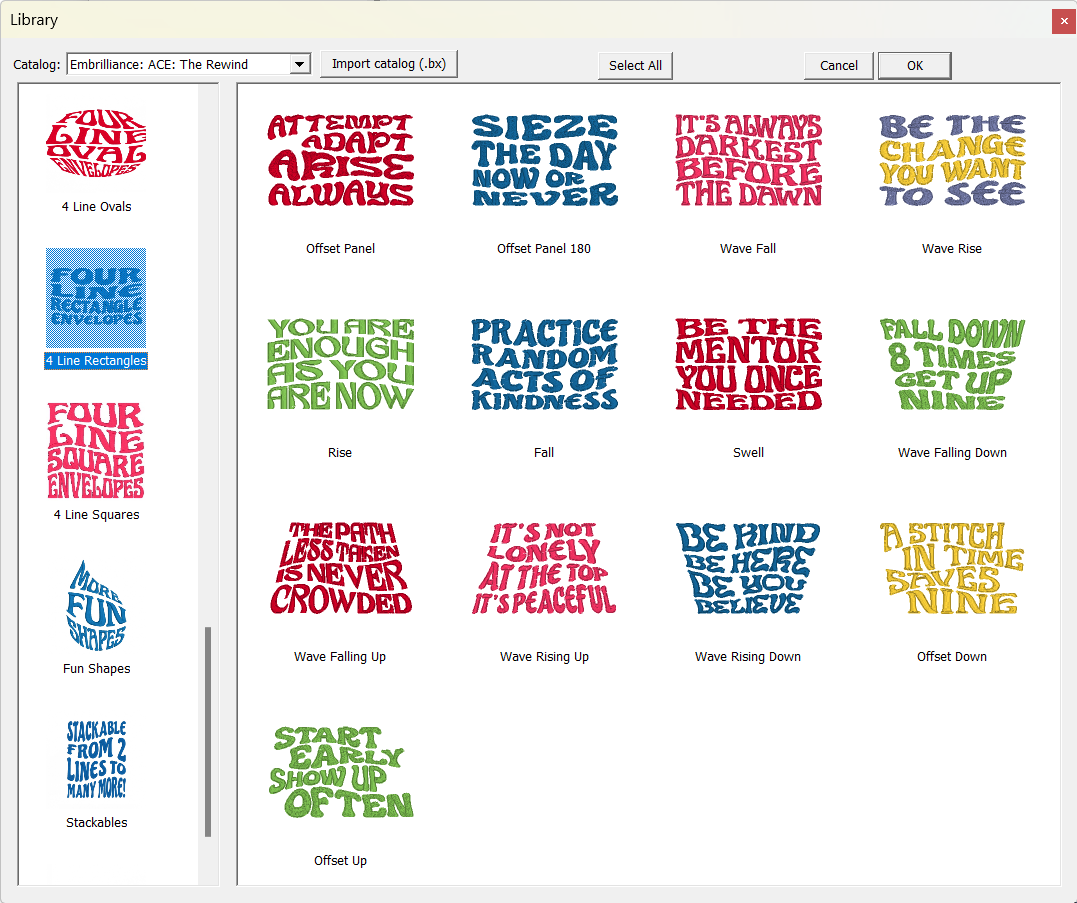The height and width of the screenshot is (903, 1077).
Task: Open the 4 Line Squares category
Action: point(96,451)
